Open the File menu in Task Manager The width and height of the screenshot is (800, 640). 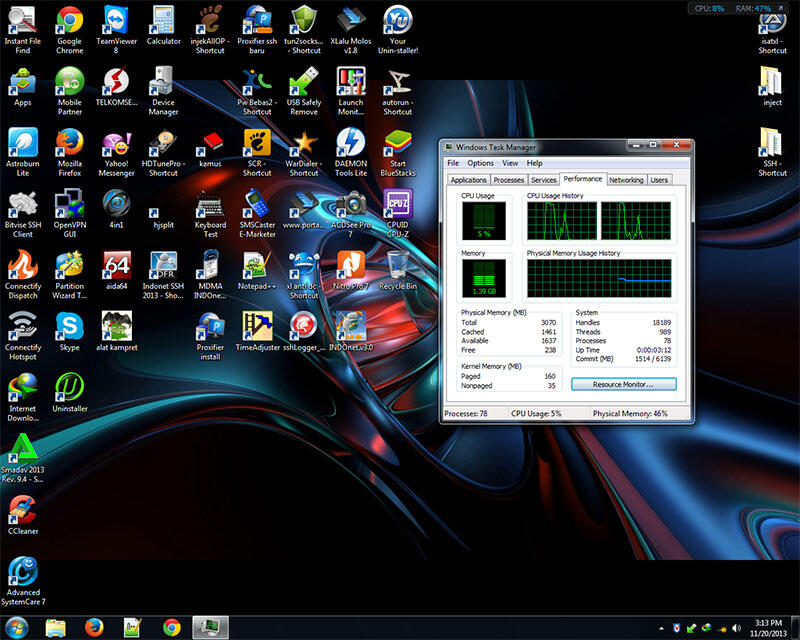coord(453,163)
